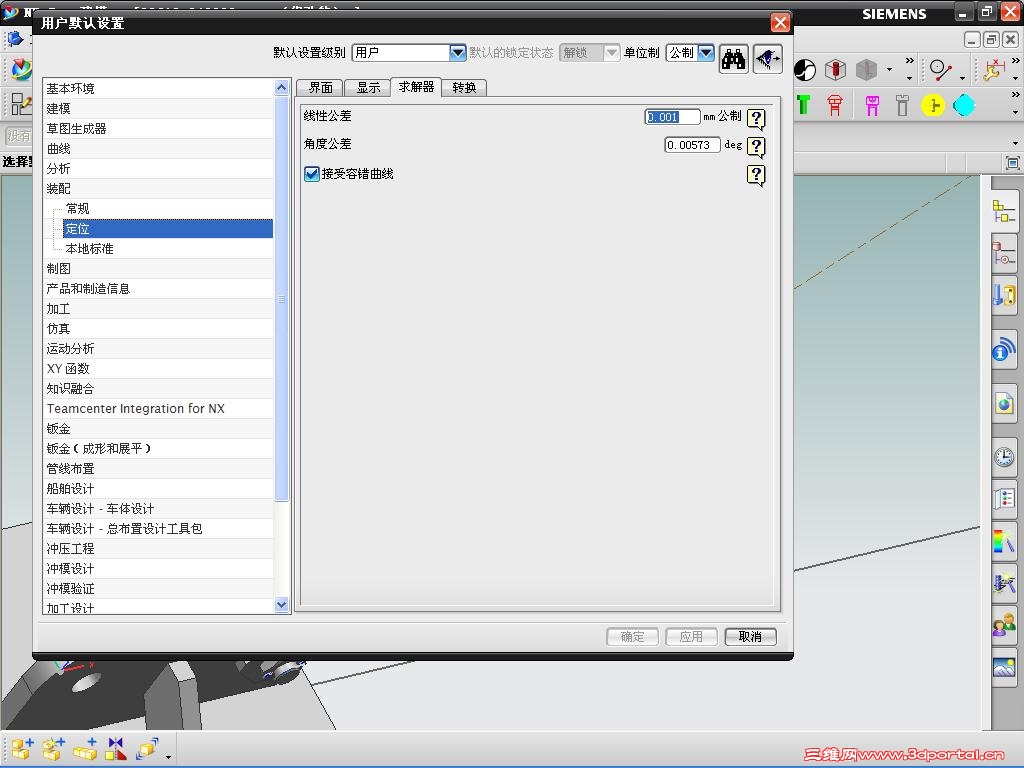This screenshot has height=768, width=1024.
Task: Select 常规 under 装配
Action: (168, 209)
